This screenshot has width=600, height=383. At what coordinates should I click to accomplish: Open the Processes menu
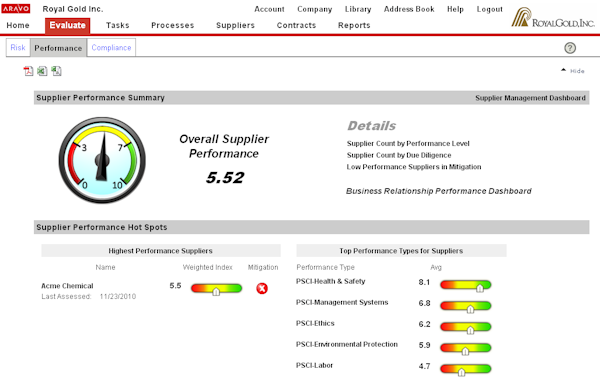(x=173, y=25)
